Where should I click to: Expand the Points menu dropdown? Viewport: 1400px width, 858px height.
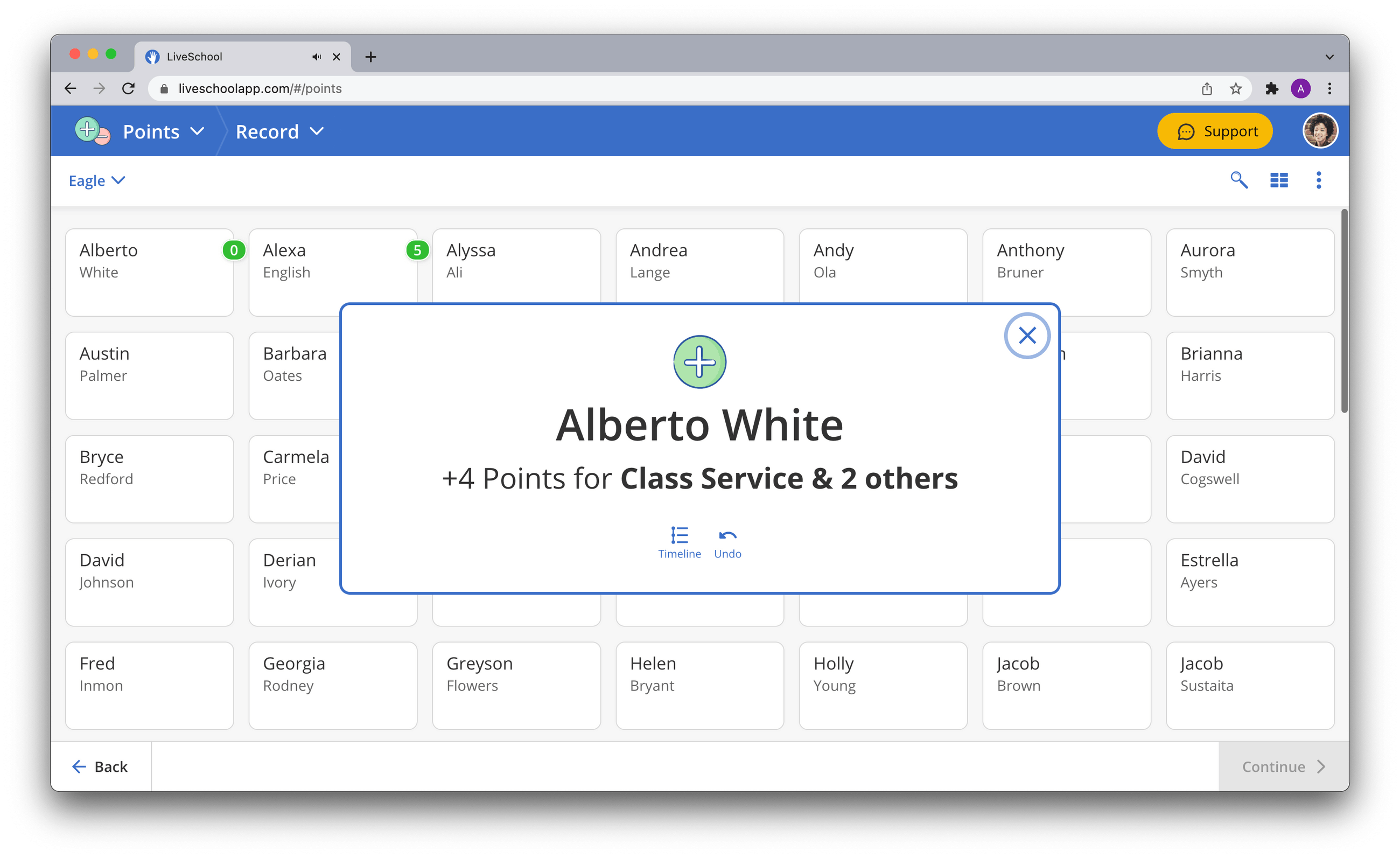[x=164, y=132]
